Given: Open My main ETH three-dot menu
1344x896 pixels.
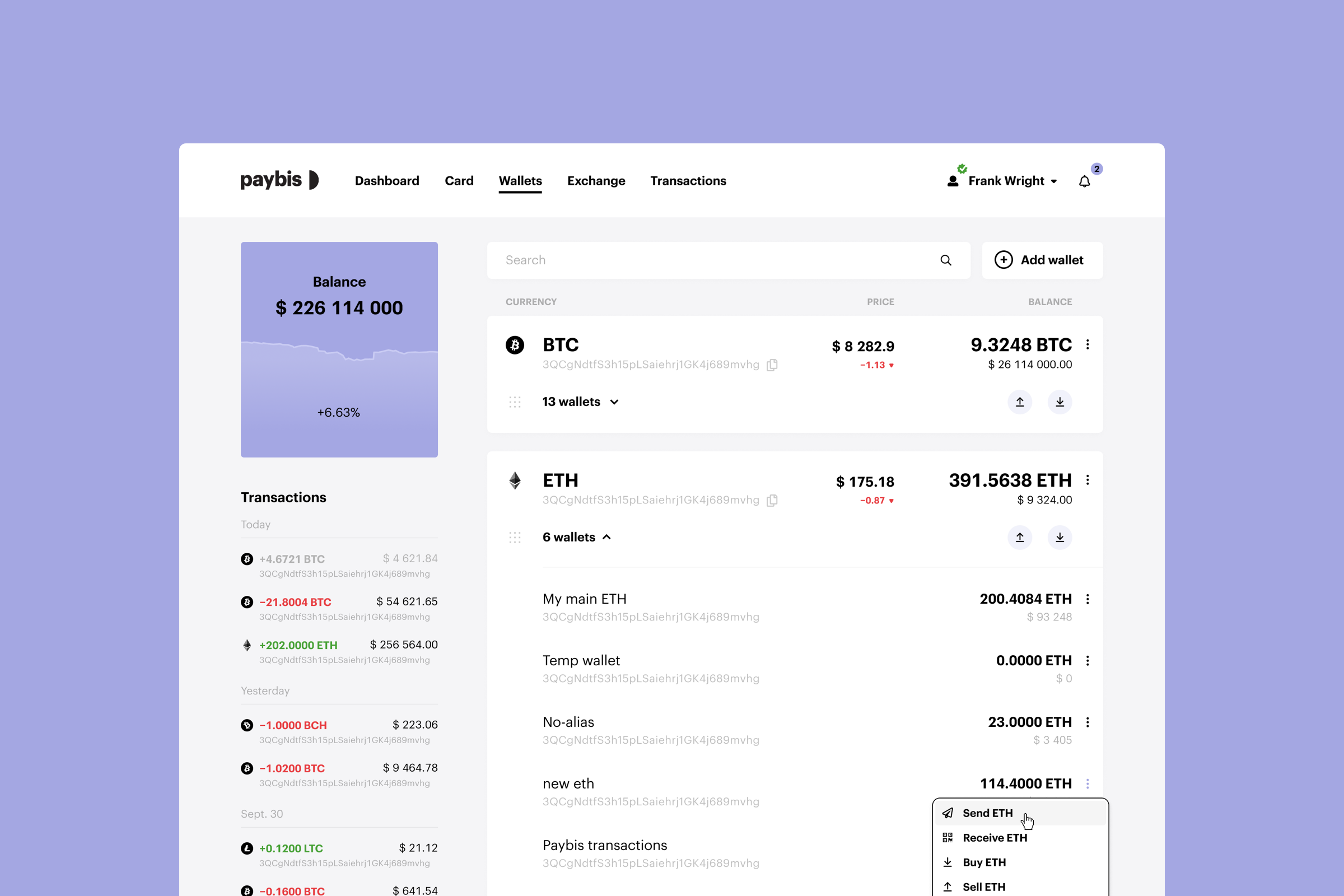Looking at the screenshot, I should [1088, 599].
